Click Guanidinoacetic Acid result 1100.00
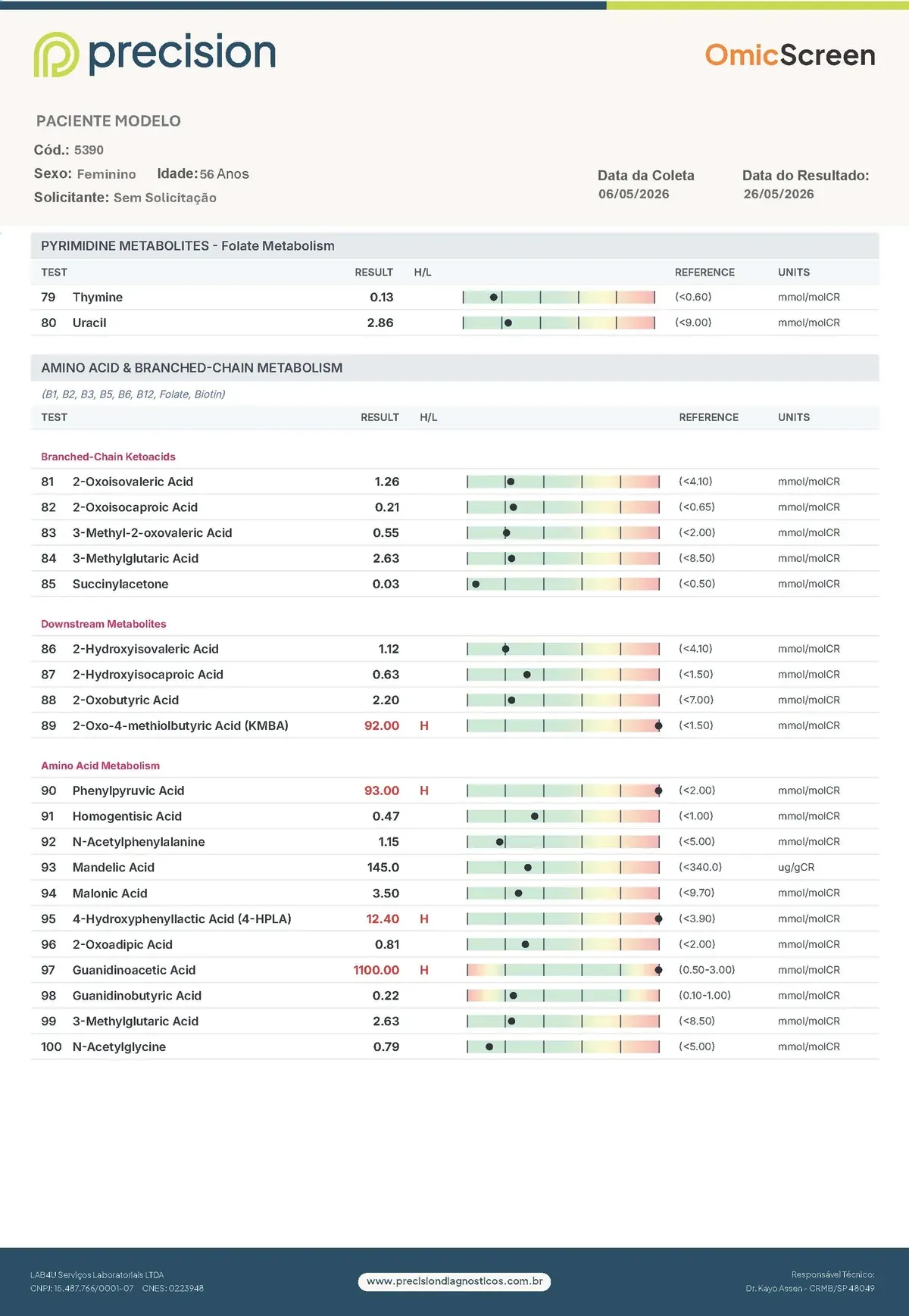 (376, 970)
